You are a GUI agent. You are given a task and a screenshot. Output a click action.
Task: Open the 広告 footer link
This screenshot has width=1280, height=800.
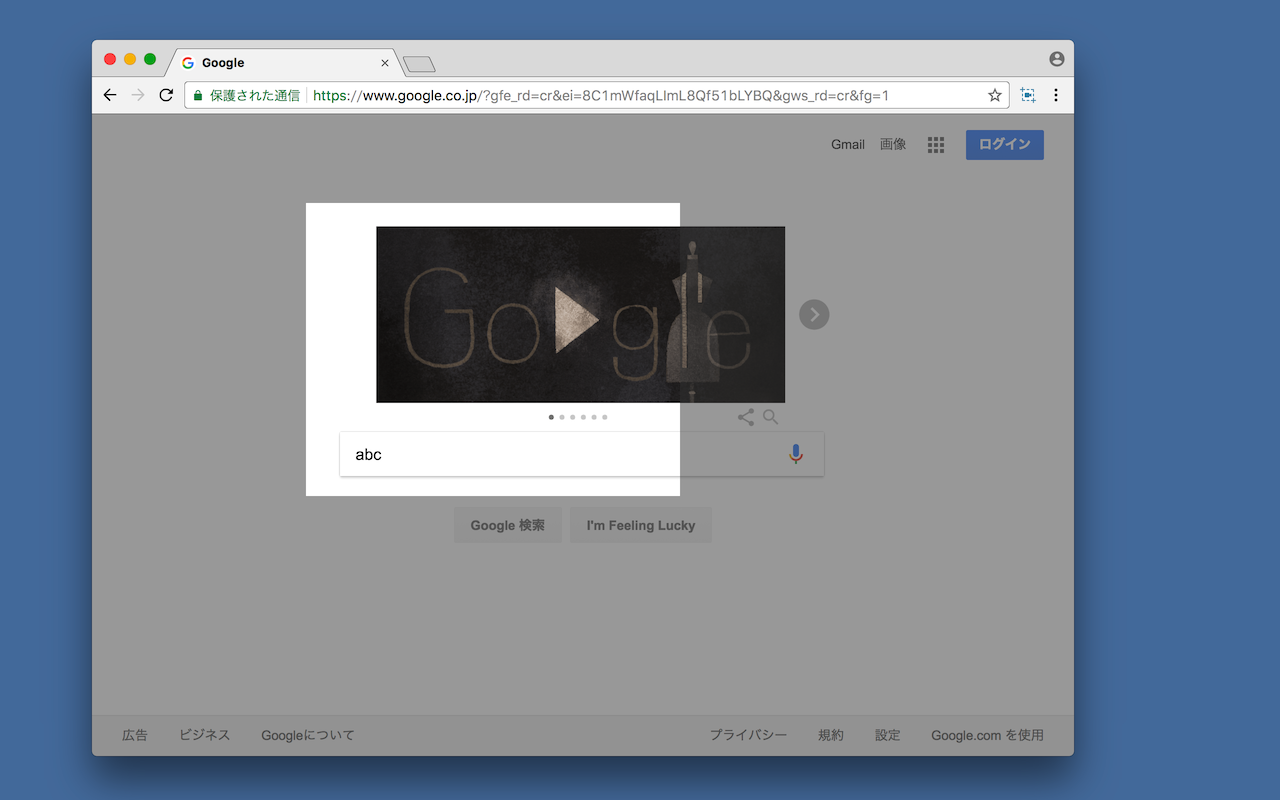coord(135,735)
